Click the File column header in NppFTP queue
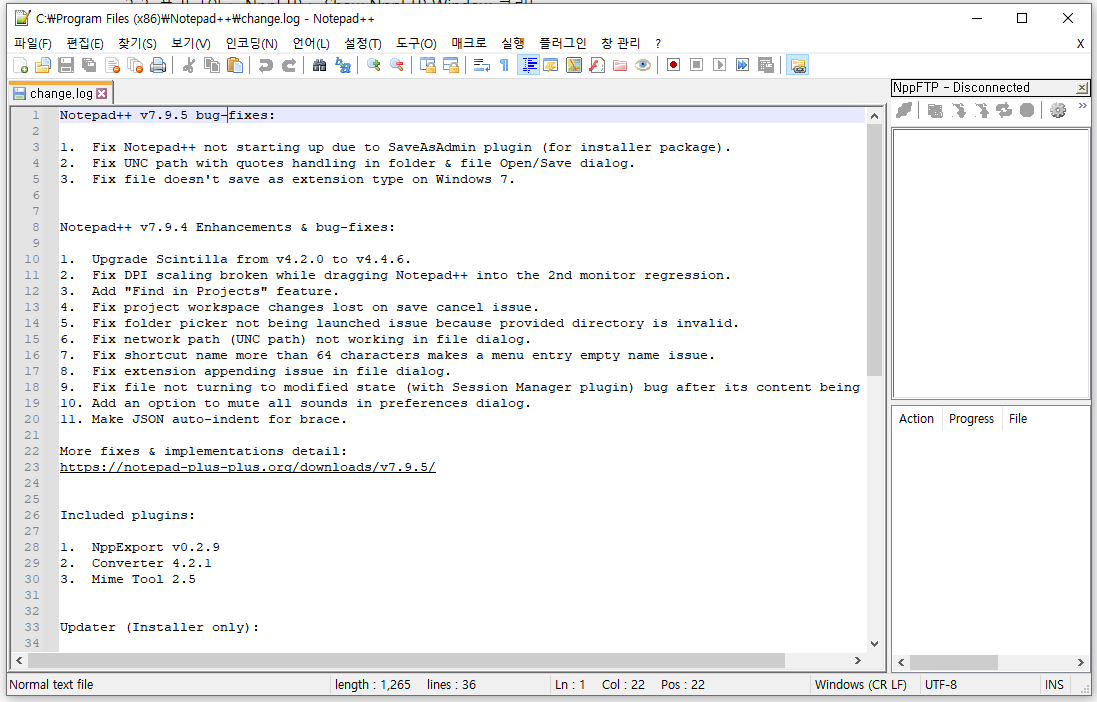Screen dimensions: 1097x702 (x=1018, y=419)
